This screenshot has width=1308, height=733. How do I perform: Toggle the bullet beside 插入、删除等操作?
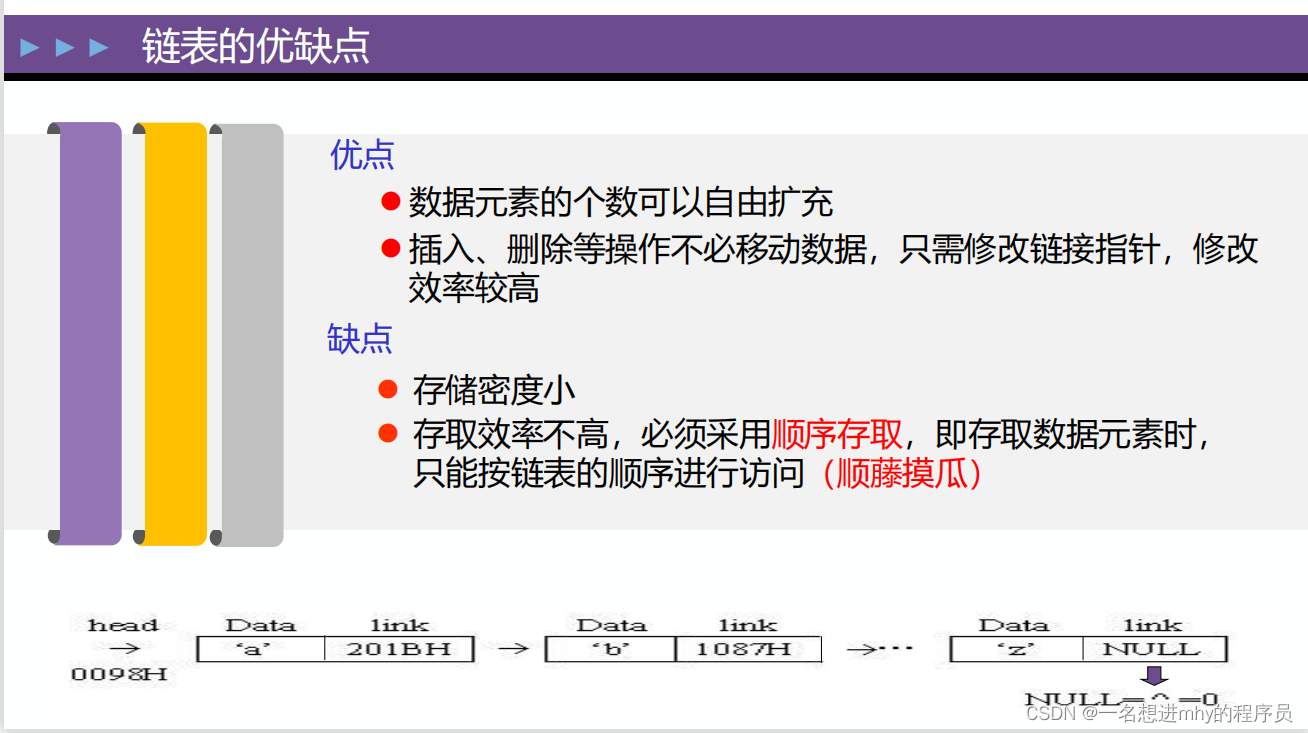pos(390,247)
